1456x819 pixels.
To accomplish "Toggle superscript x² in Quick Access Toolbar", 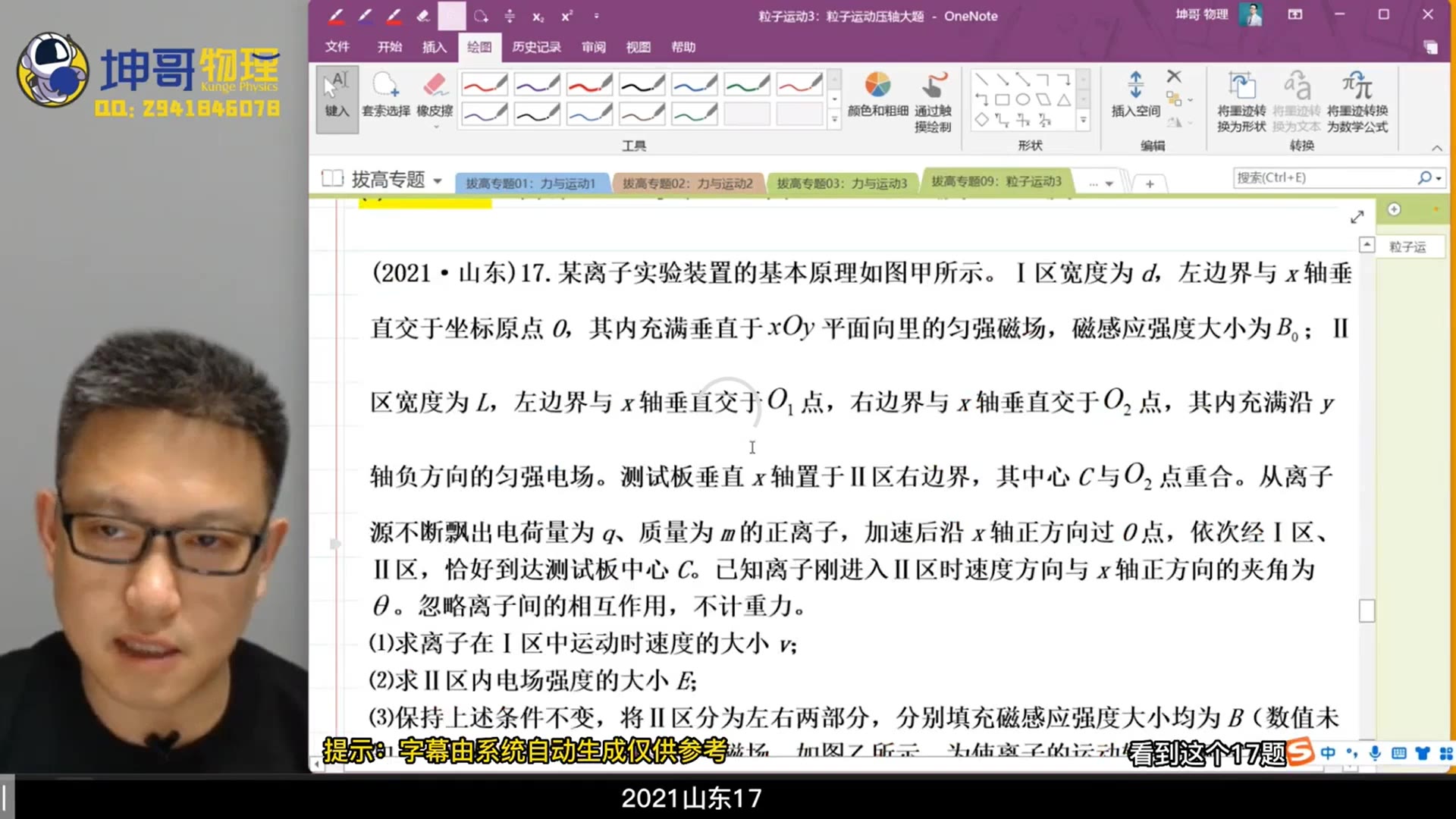I will pyautogui.click(x=566, y=15).
